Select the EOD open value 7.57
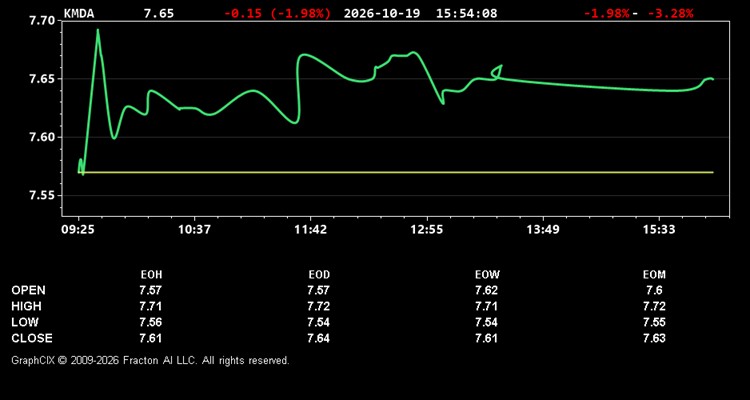Screen dimensions: 750x400 pos(319,290)
